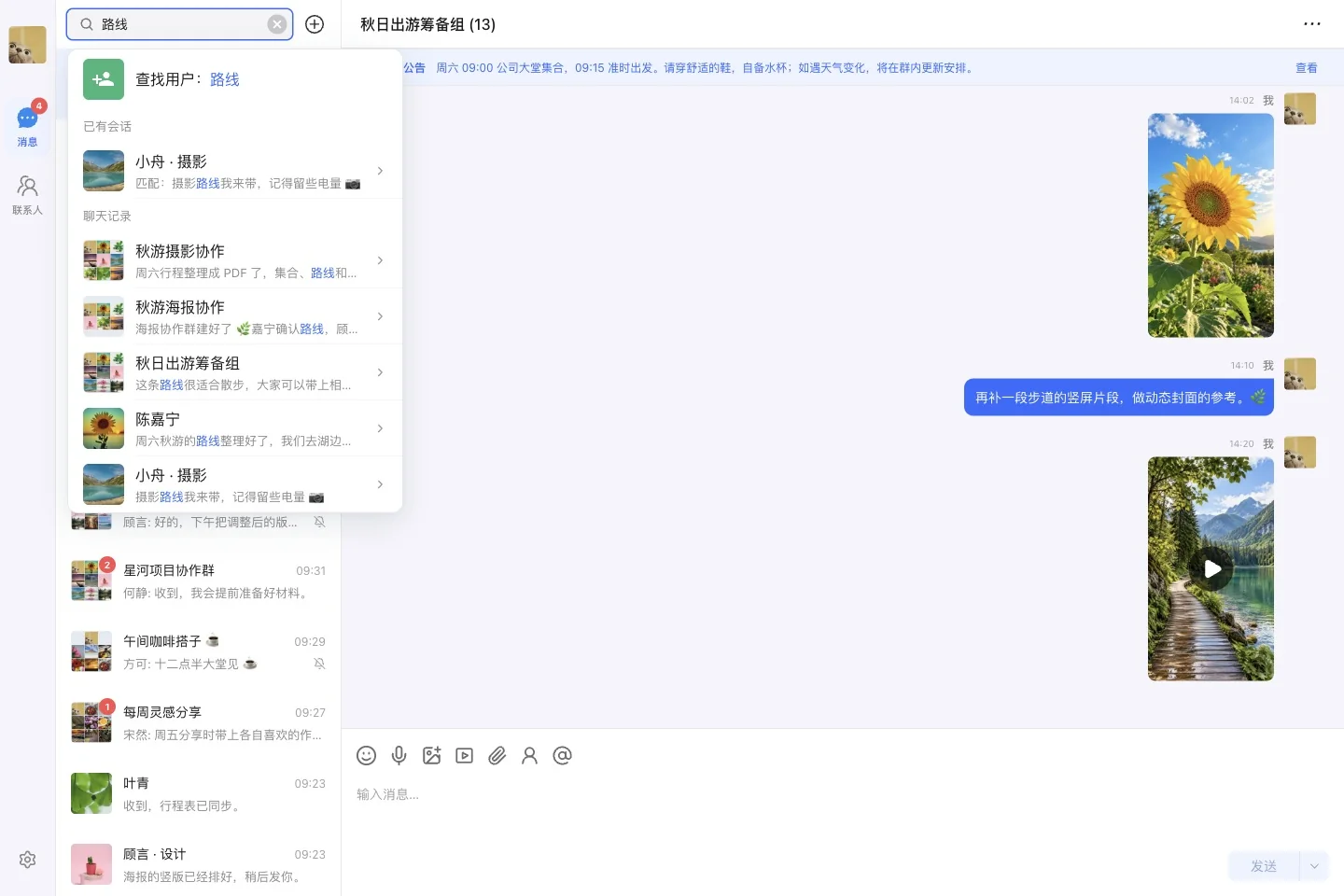Open the emoji picker
1344x896 pixels.
[366, 755]
